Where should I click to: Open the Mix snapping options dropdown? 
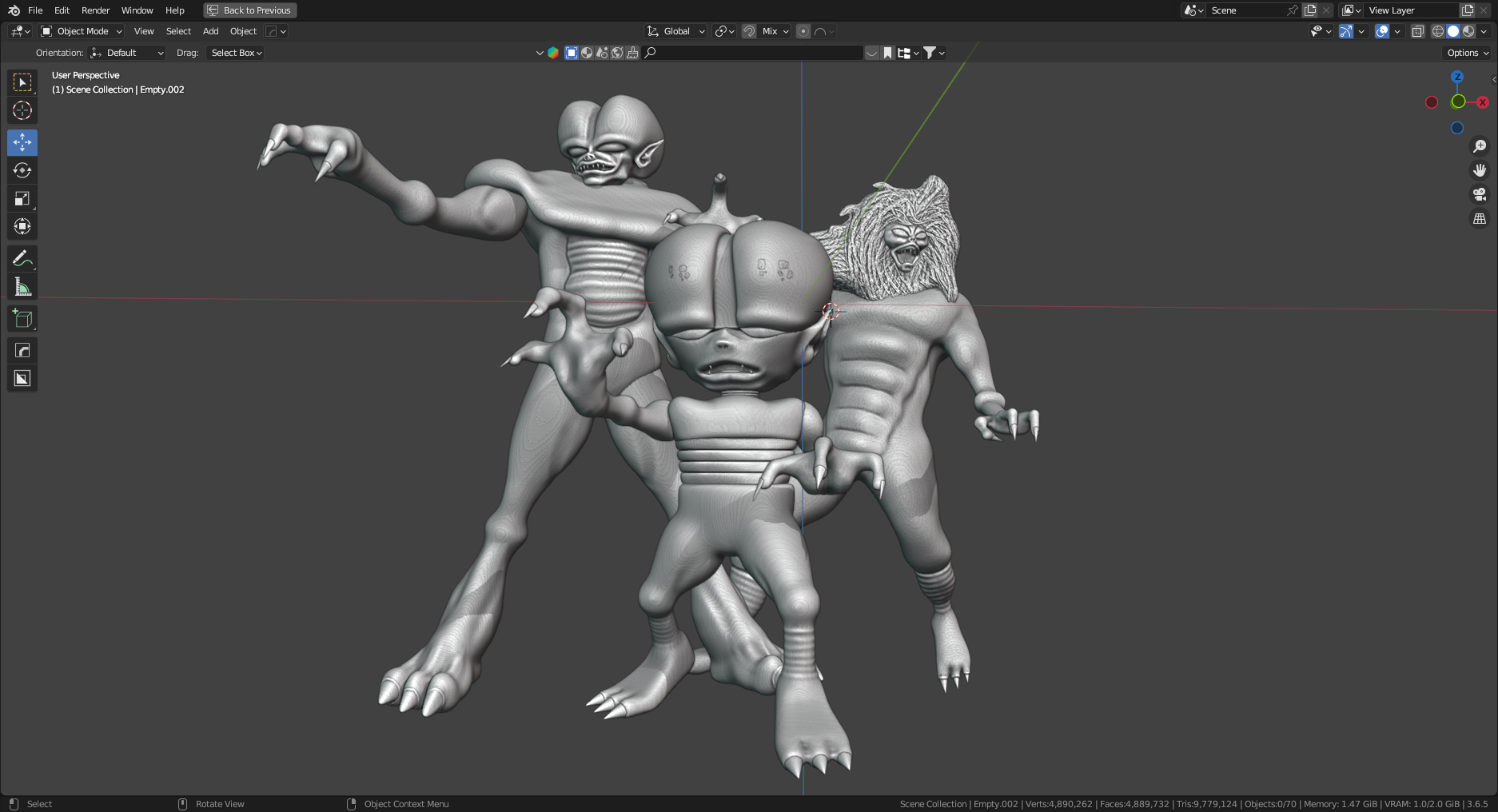coord(775,31)
